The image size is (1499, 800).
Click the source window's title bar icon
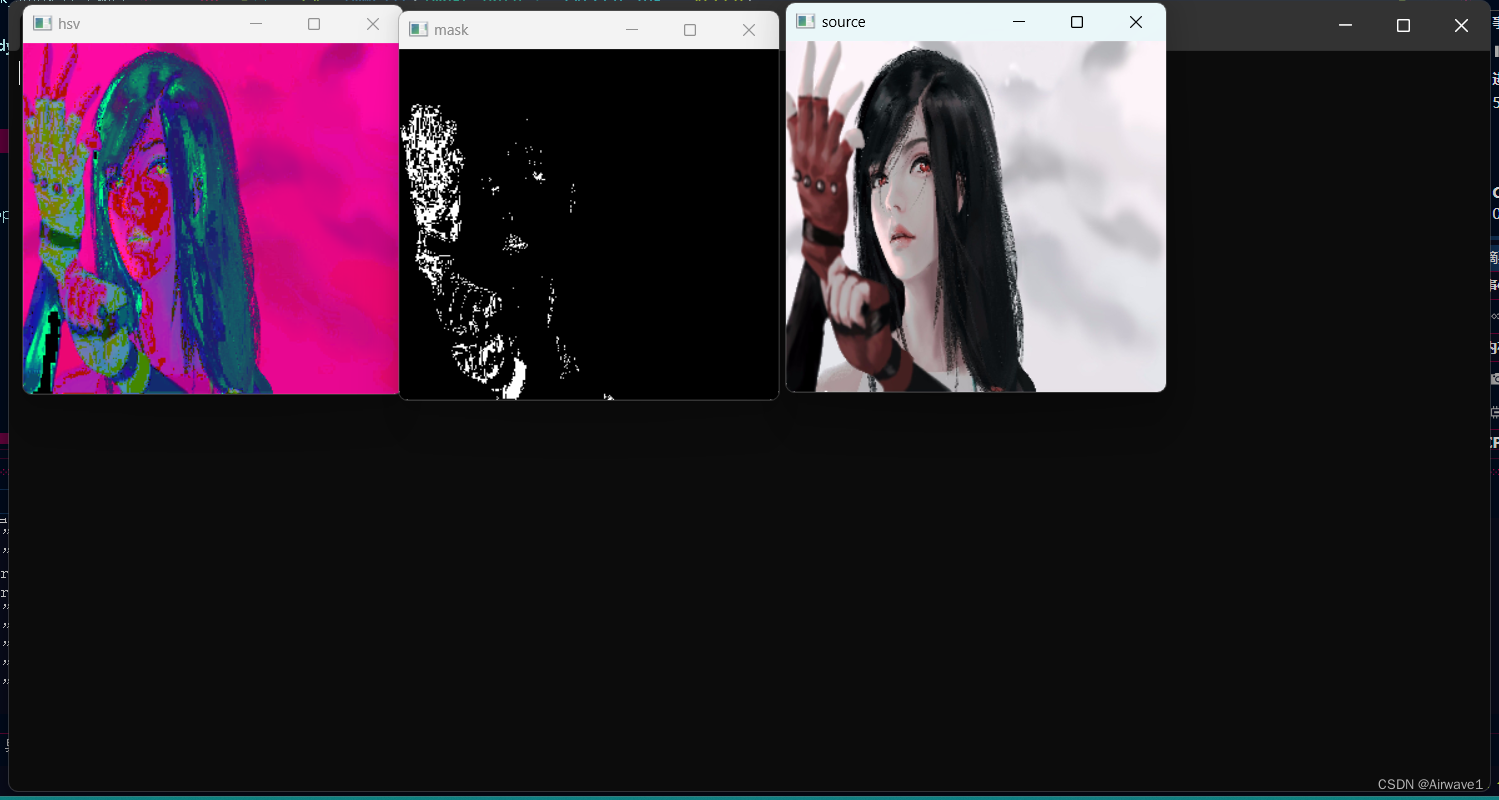[806, 22]
